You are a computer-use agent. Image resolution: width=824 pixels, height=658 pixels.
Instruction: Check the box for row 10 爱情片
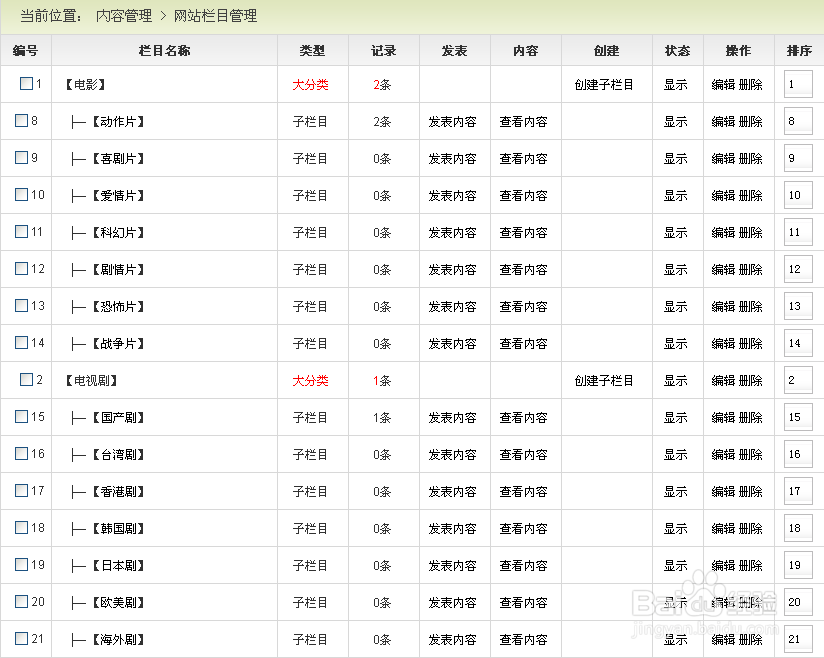[22, 194]
